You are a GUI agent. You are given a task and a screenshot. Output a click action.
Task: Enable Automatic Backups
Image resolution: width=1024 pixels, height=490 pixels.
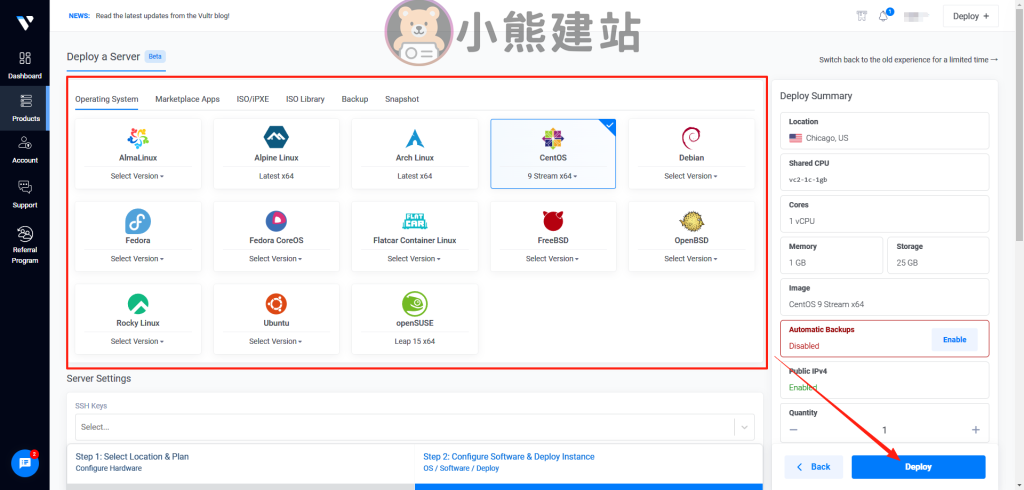click(x=954, y=339)
